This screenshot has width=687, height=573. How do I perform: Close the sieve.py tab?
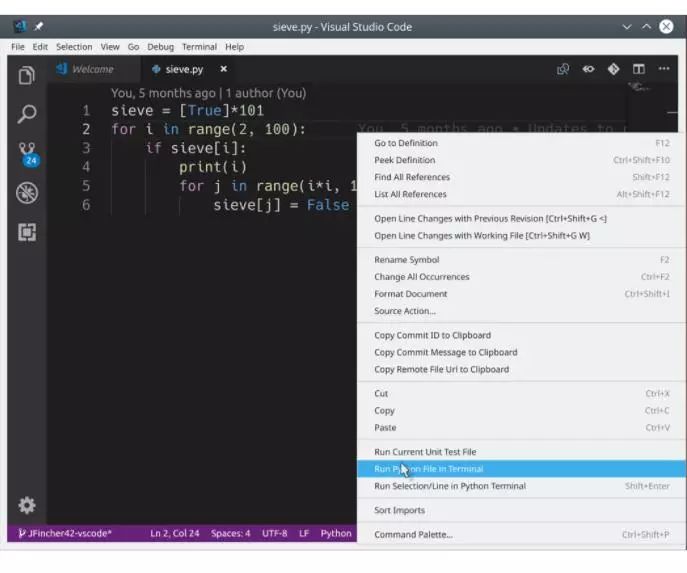pyautogui.click(x=223, y=69)
